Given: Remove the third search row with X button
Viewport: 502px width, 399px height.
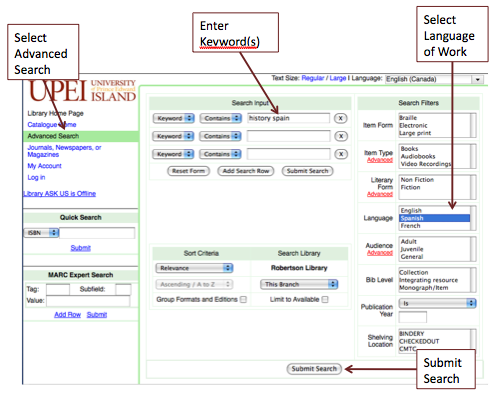Looking at the screenshot, I should (x=341, y=154).
